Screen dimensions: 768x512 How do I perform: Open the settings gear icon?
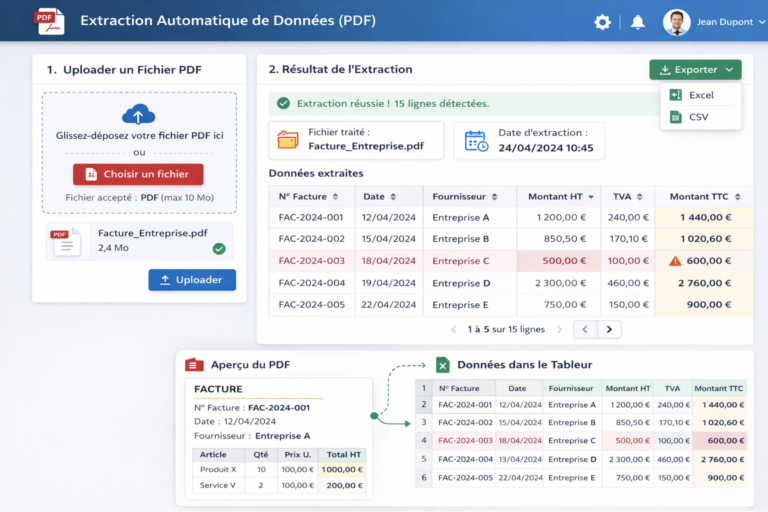(x=602, y=22)
